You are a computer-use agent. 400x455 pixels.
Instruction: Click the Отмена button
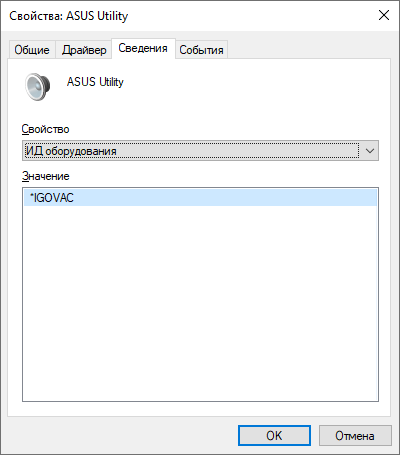click(x=355, y=435)
